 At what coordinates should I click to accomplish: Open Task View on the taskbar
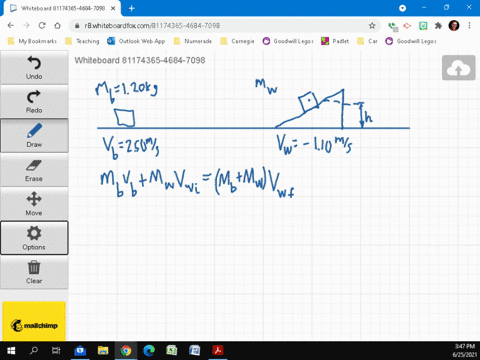[x=56, y=350]
